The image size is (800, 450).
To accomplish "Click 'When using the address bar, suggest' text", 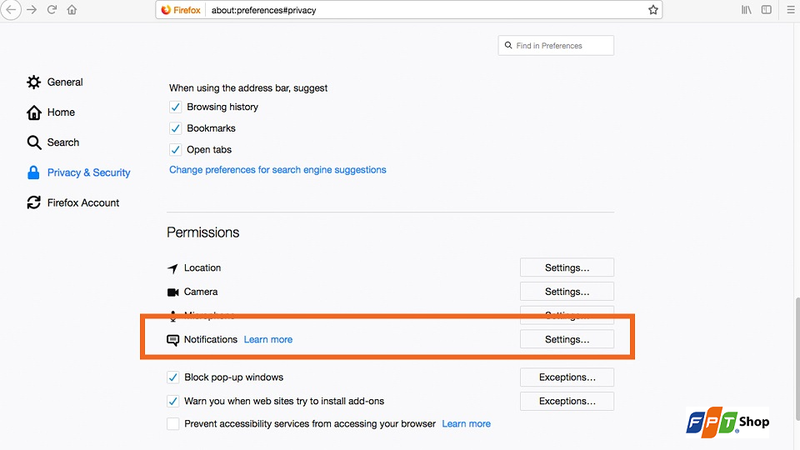I will point(248,88).
